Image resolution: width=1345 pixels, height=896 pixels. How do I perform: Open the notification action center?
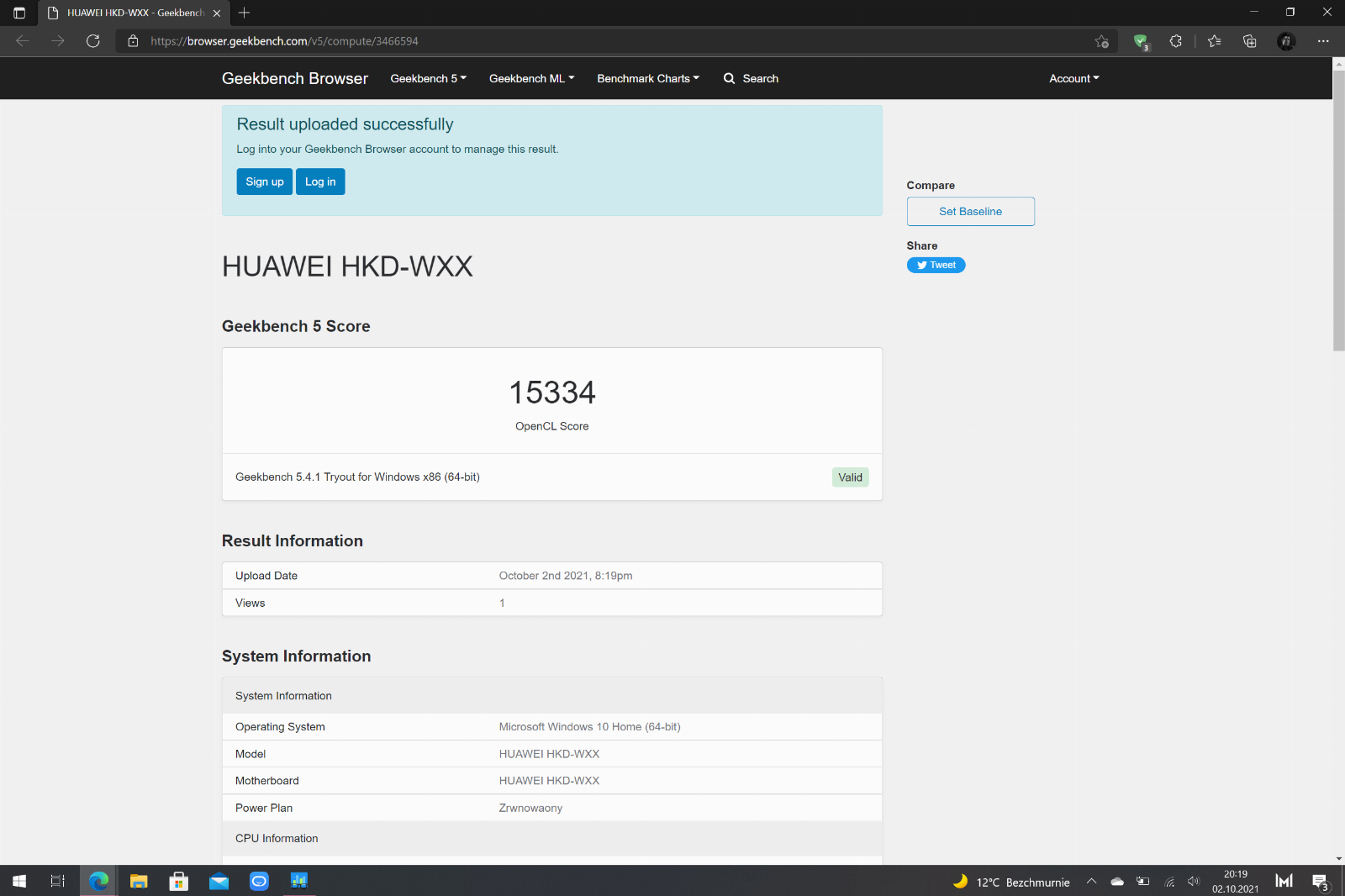coord(1321,882)
